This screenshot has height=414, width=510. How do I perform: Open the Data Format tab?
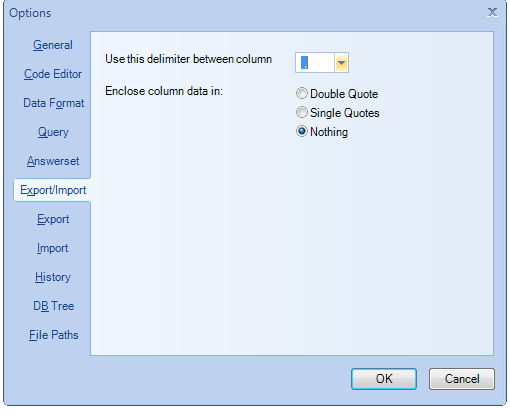click(x=53, y=103)
